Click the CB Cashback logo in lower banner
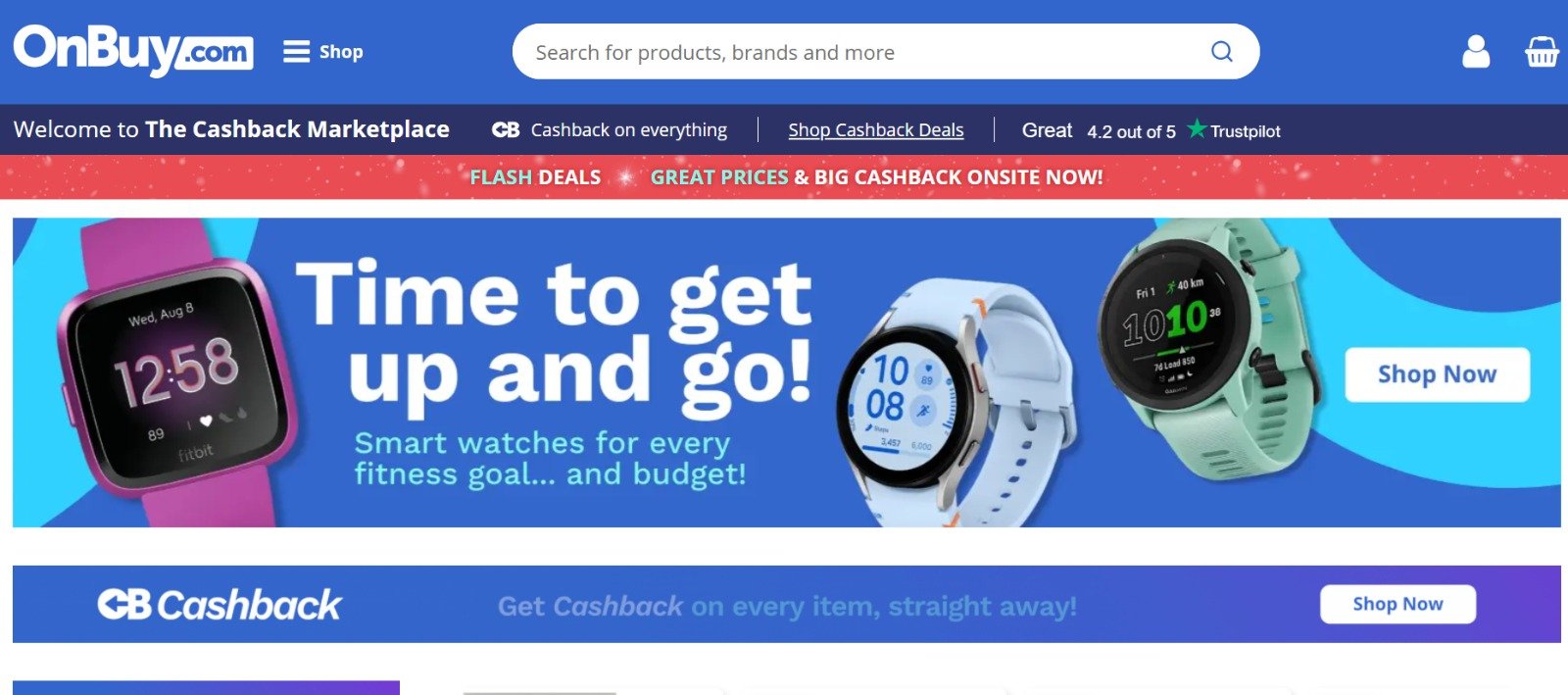Viewport: 1568px width, 695px height. pos(220,605)
